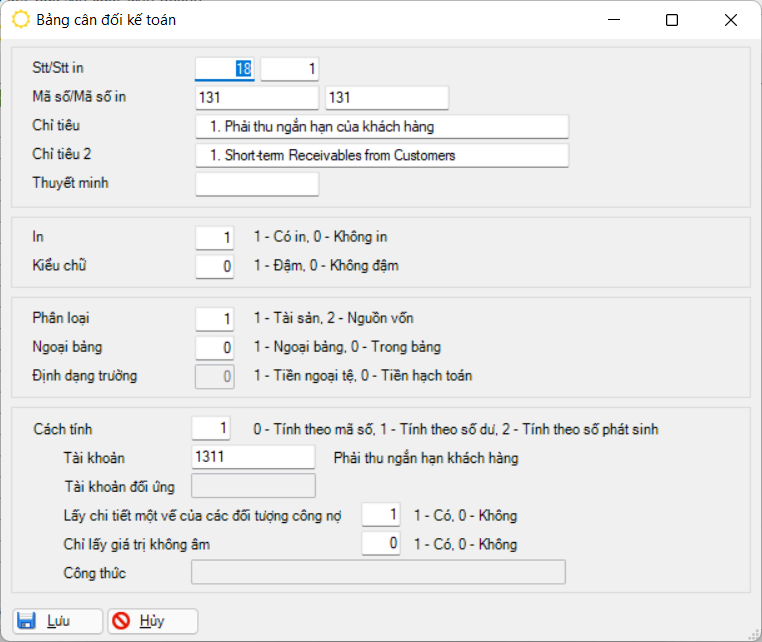Minimize the dialog window

(613, 20)
